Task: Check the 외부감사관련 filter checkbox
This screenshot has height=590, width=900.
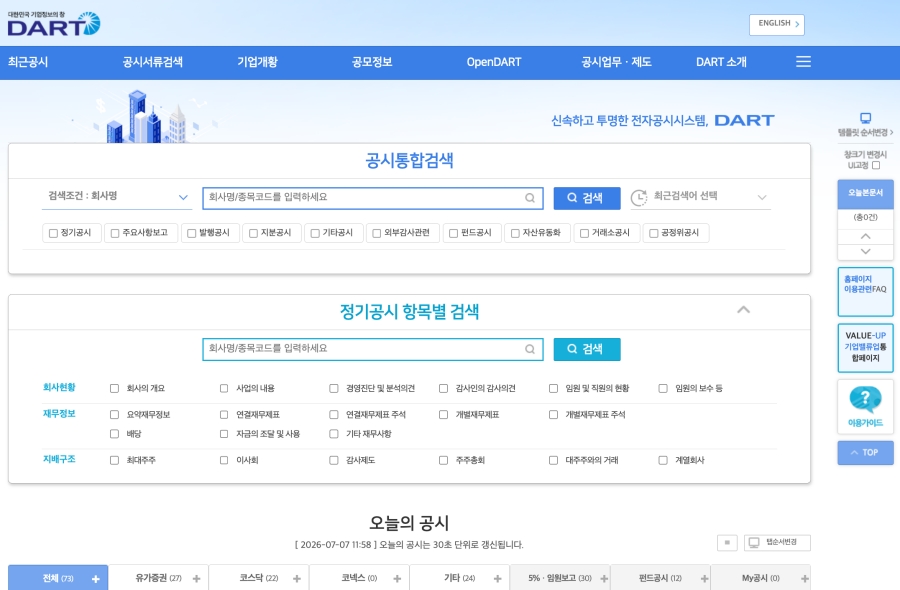Action: click(x=377, y=233)
